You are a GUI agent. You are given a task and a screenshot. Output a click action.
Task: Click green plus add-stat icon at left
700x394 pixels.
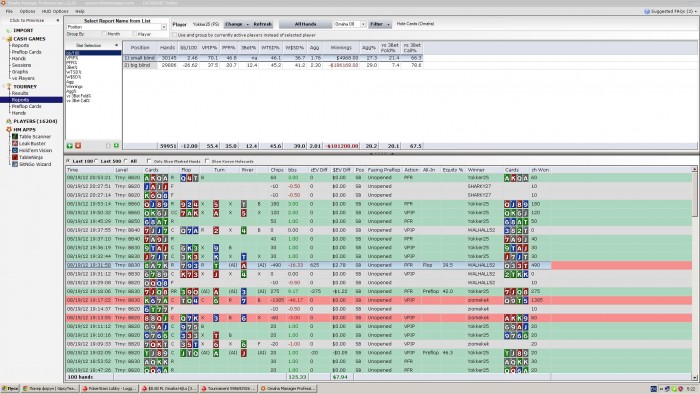[70, 146]
